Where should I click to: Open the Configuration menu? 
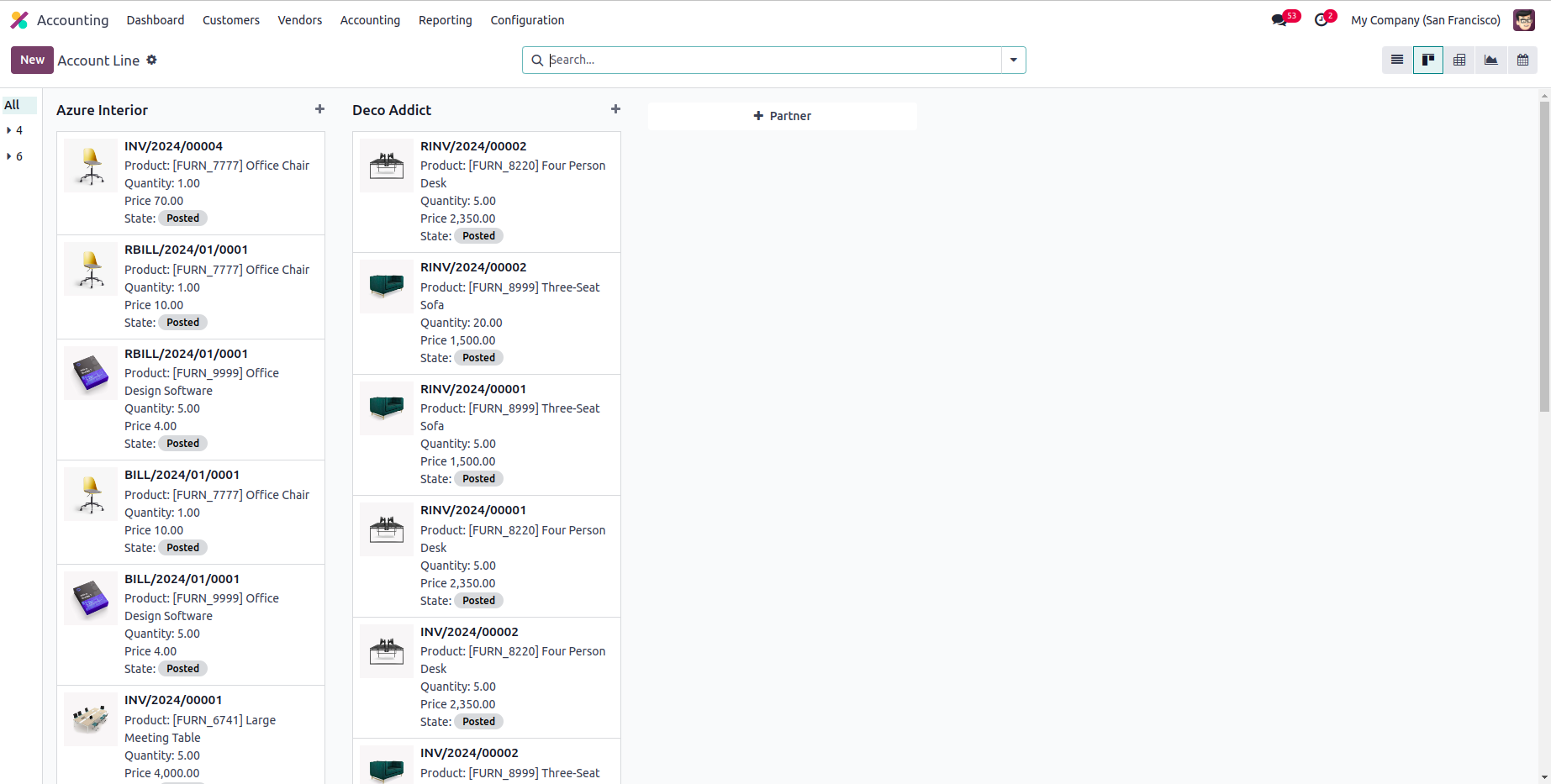tap(527, 20)
